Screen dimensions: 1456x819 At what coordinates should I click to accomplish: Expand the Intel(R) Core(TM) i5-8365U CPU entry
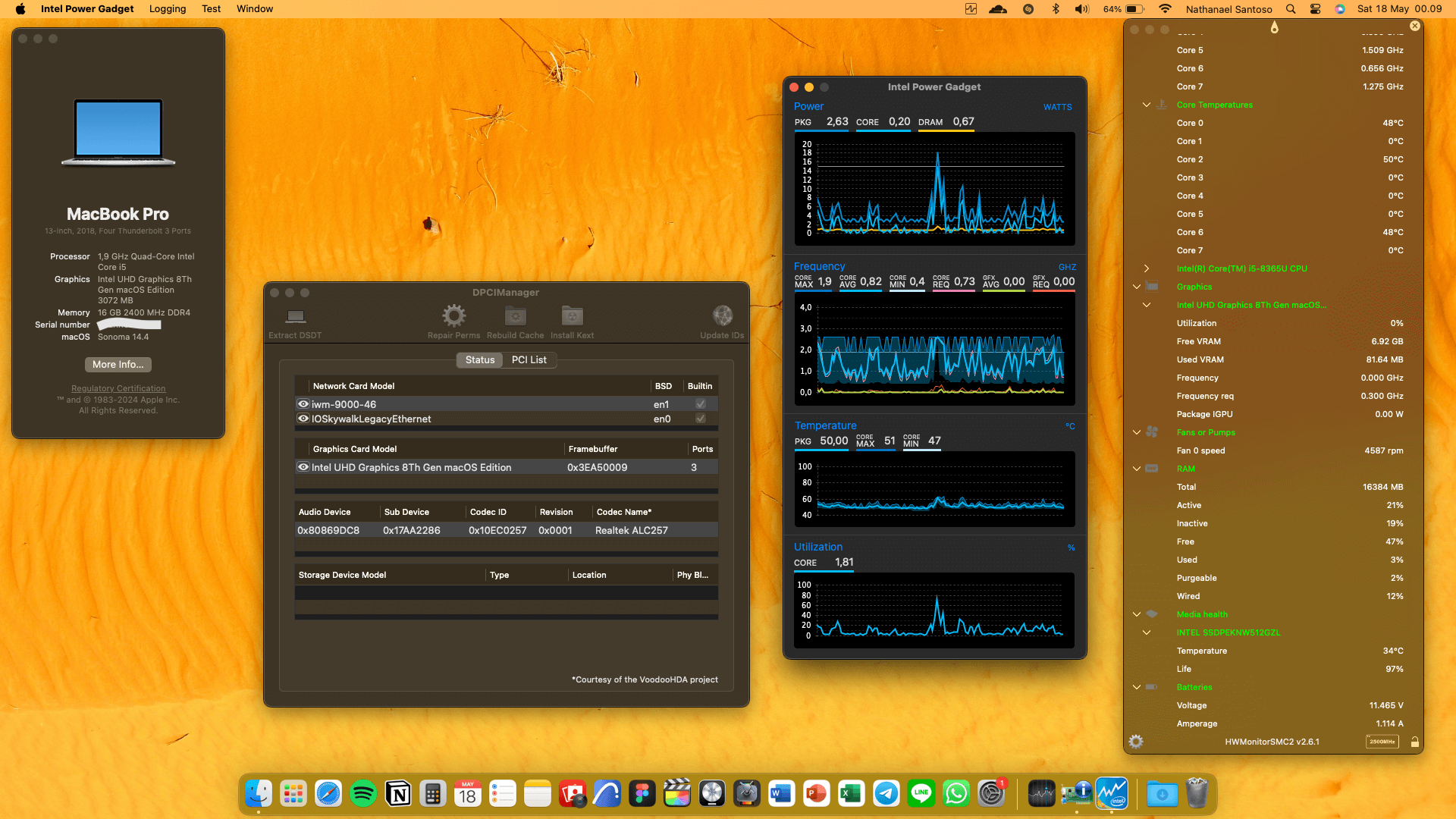(x=1146, y=268)
